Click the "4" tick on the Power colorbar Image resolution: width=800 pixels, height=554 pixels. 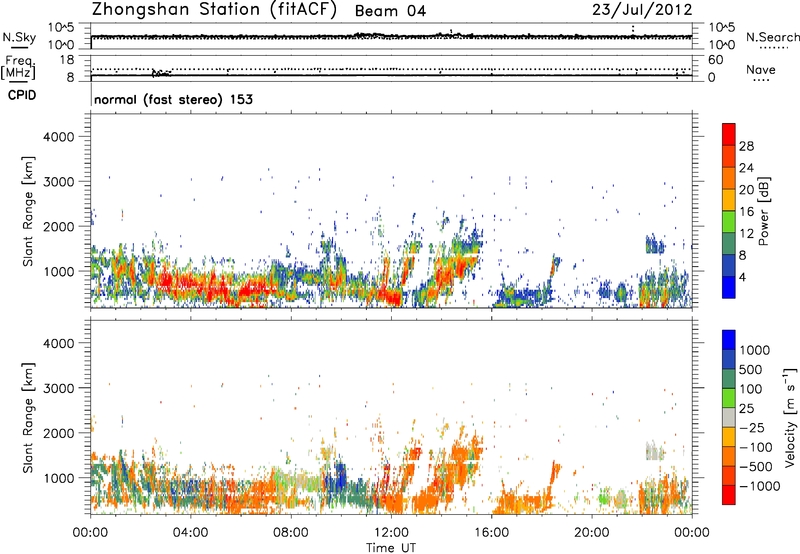pyautogui.click(x=742, y=278)
